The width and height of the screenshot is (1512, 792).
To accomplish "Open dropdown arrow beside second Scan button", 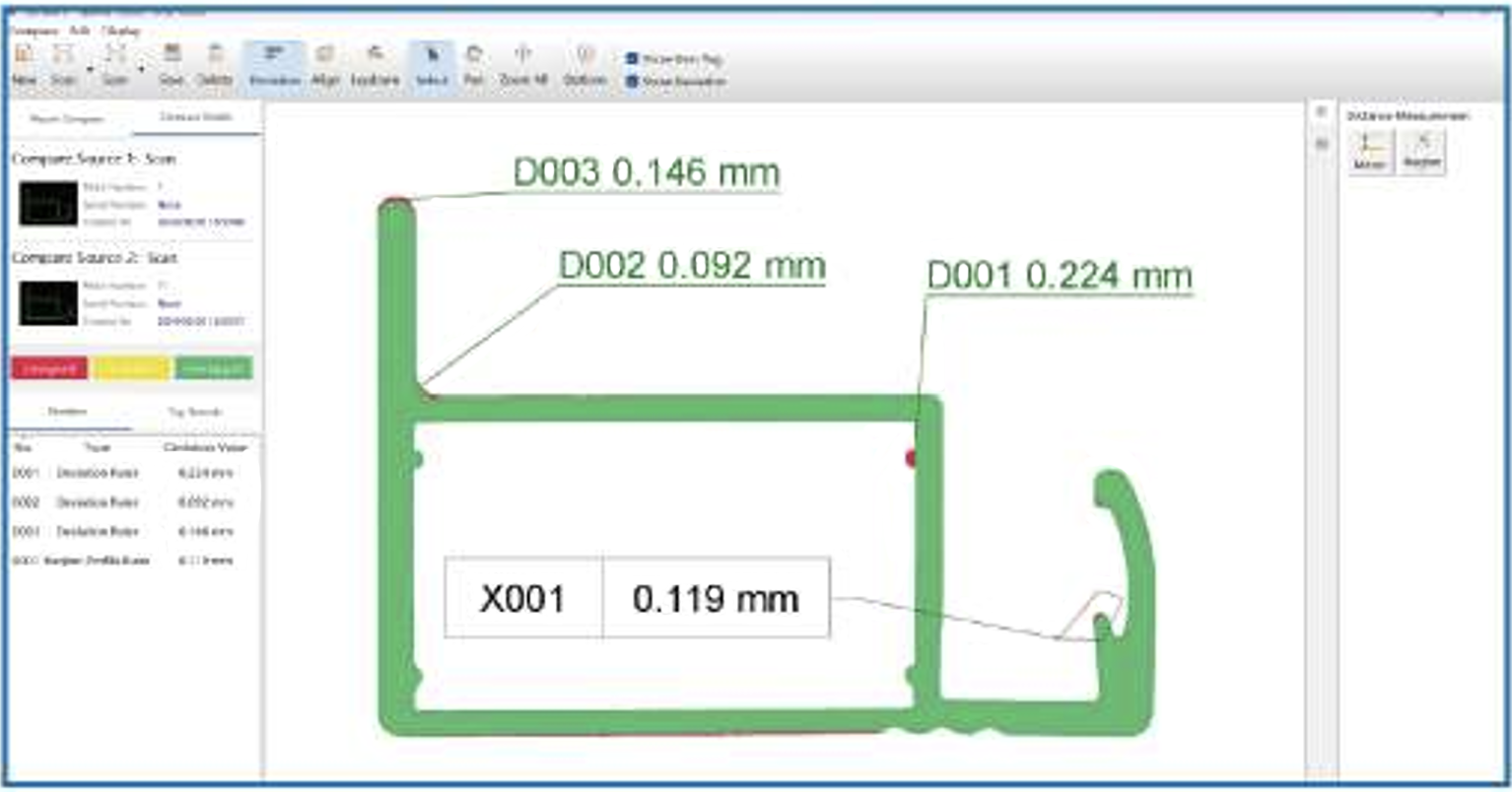I will 142,70.
